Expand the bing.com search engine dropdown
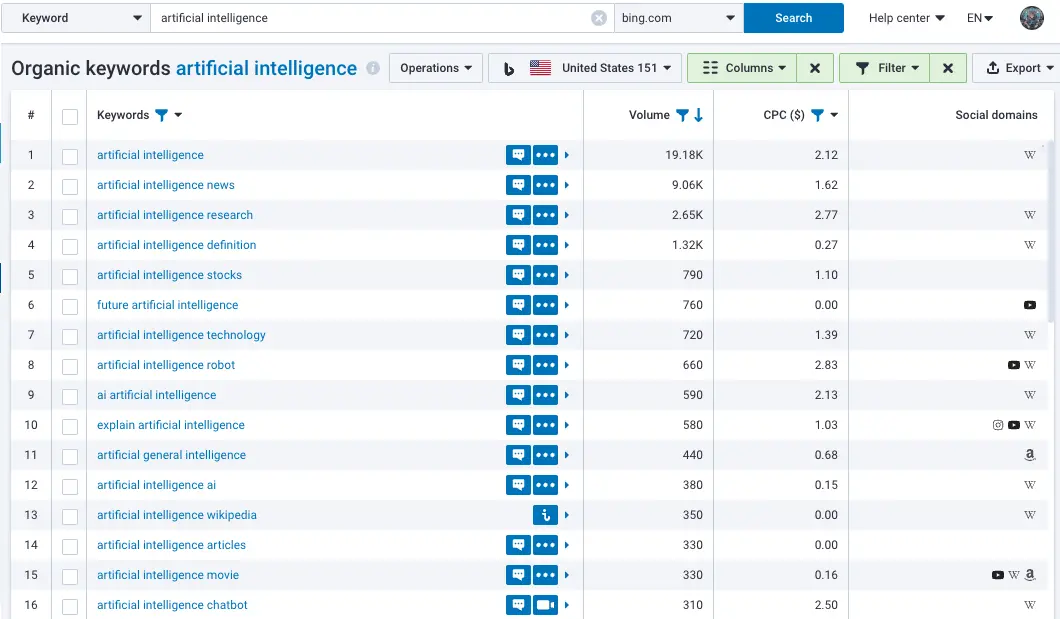The width and height of the screenshot is (1060, 619). click(x=678, y=18)
